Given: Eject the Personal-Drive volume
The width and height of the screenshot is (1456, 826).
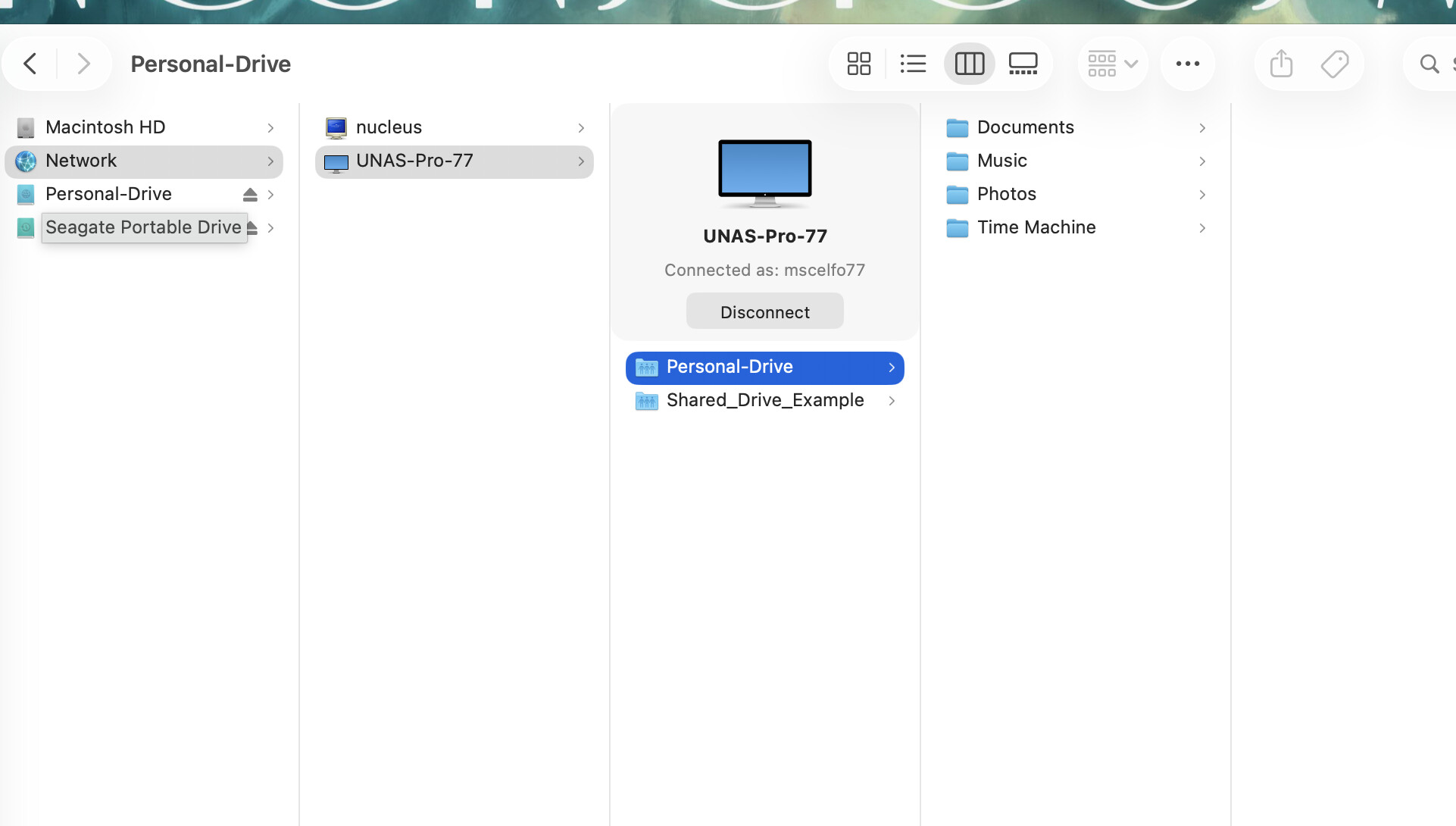Looking at the screenshot, I should point(250,195).
